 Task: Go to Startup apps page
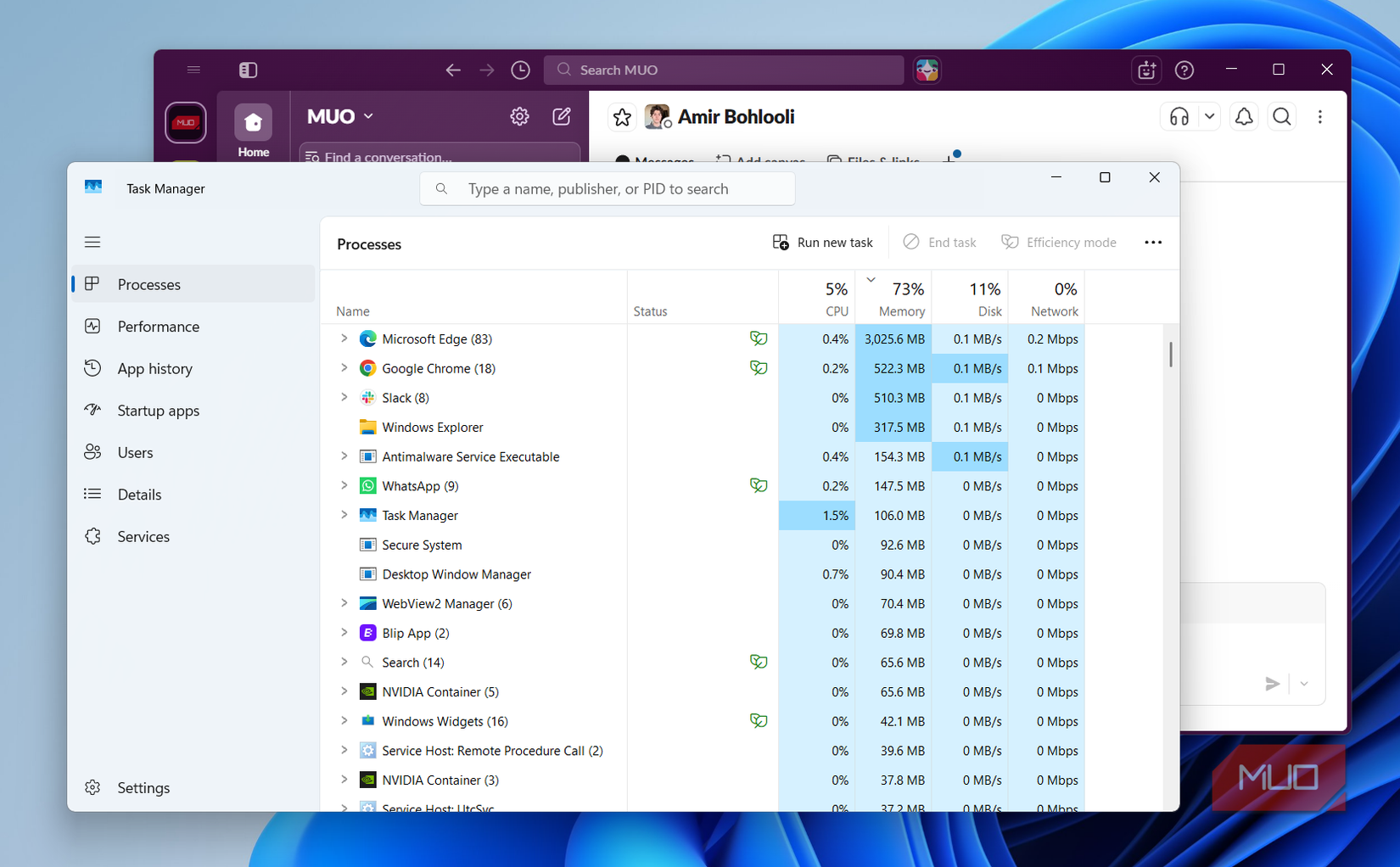193,411
